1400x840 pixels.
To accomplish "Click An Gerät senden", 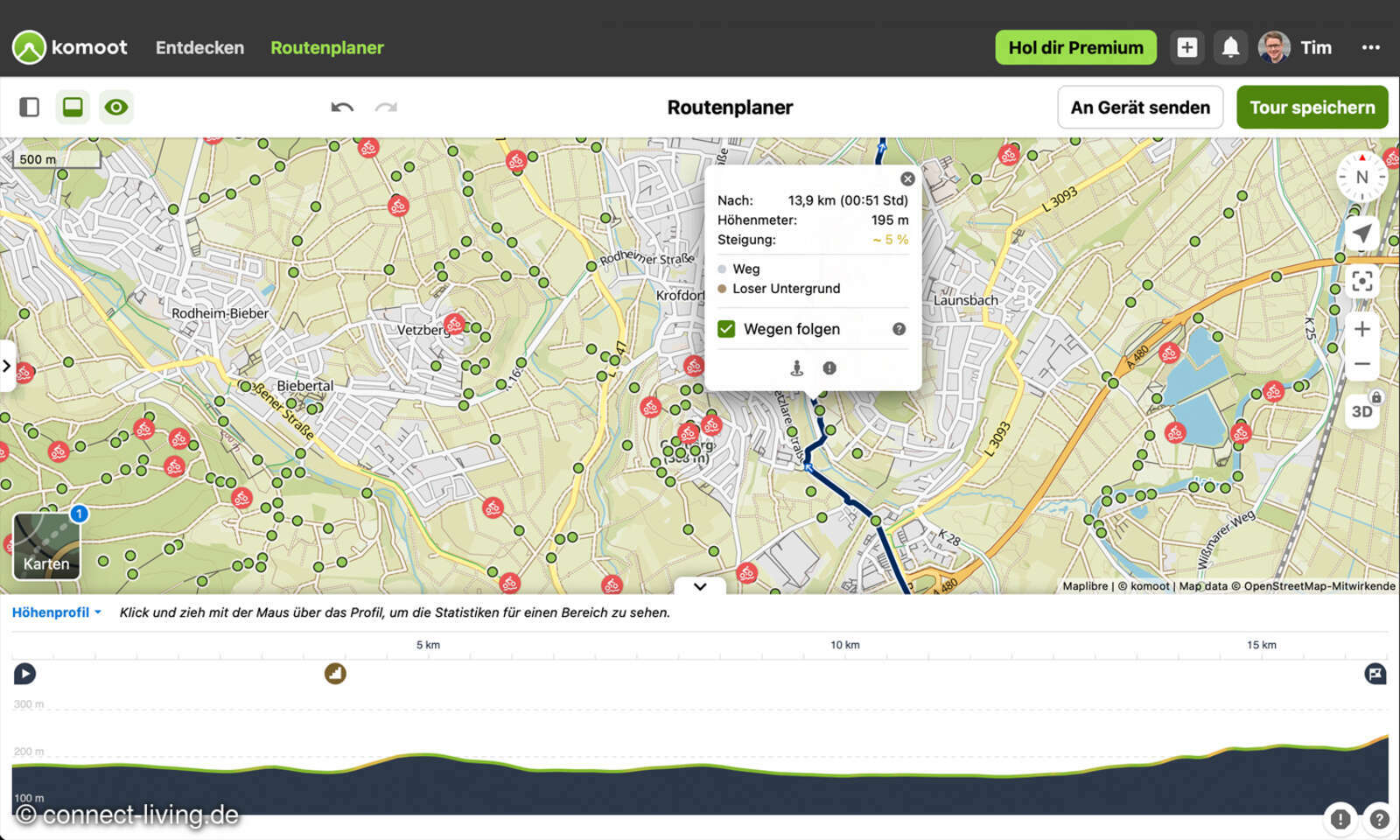I will click(x=1139, y=107).
